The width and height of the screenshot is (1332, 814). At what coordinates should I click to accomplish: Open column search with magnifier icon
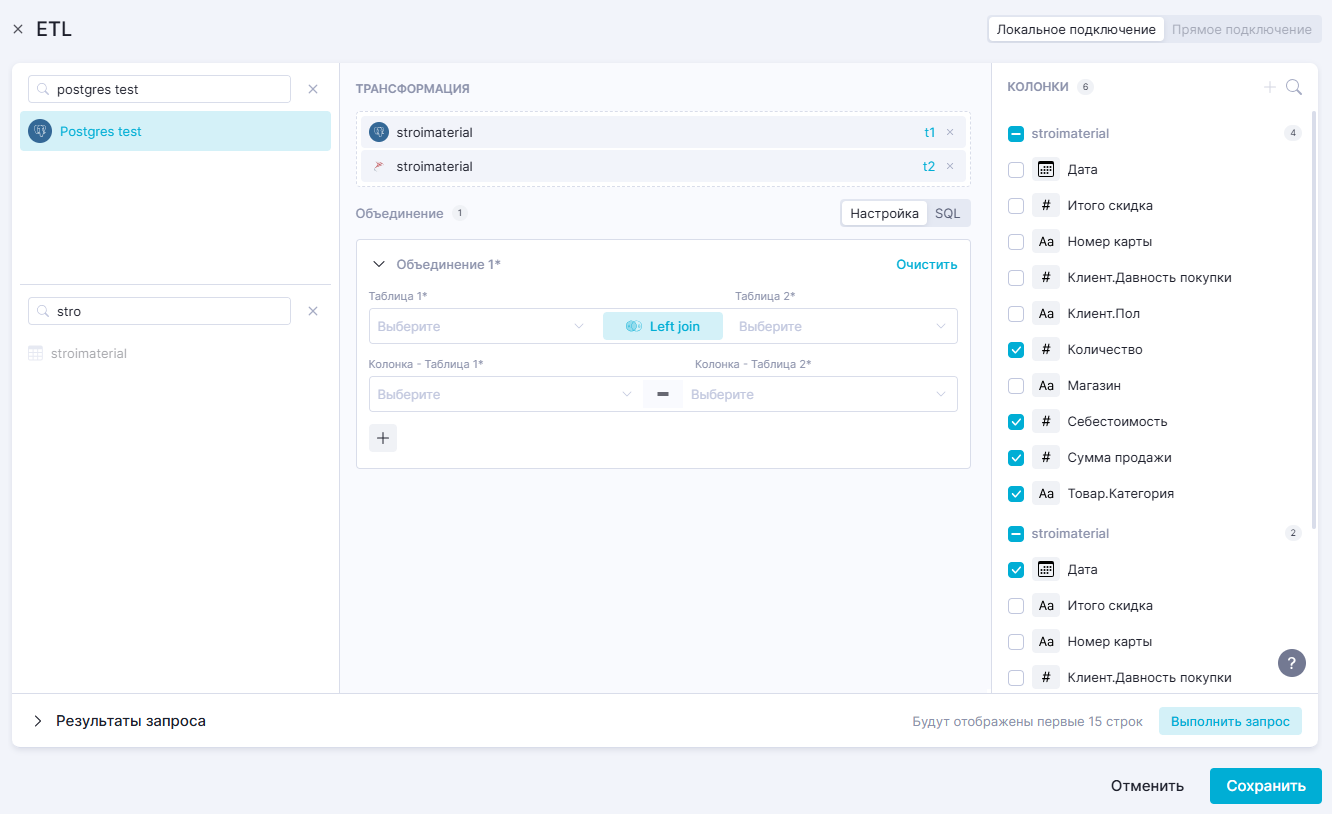[1294, 87]
